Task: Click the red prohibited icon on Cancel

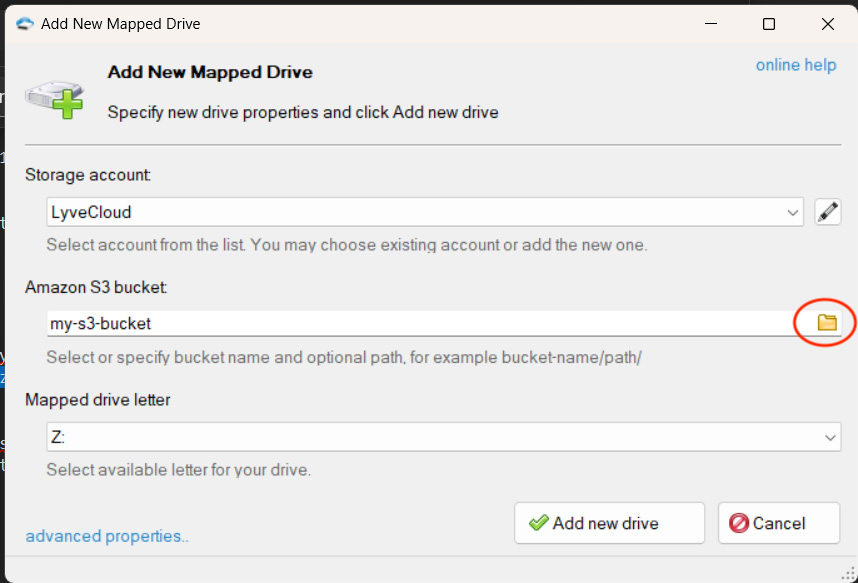Action: pos(738,523)
